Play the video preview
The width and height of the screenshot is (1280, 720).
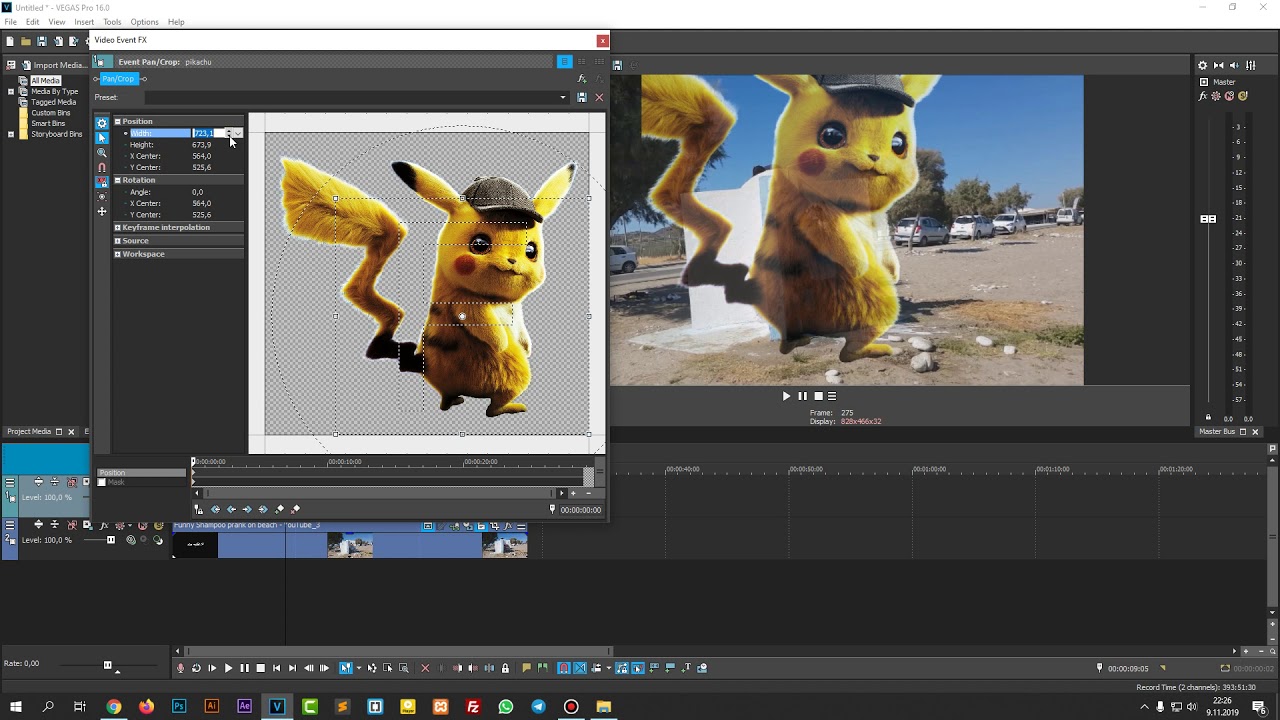[x=786, y=396]
